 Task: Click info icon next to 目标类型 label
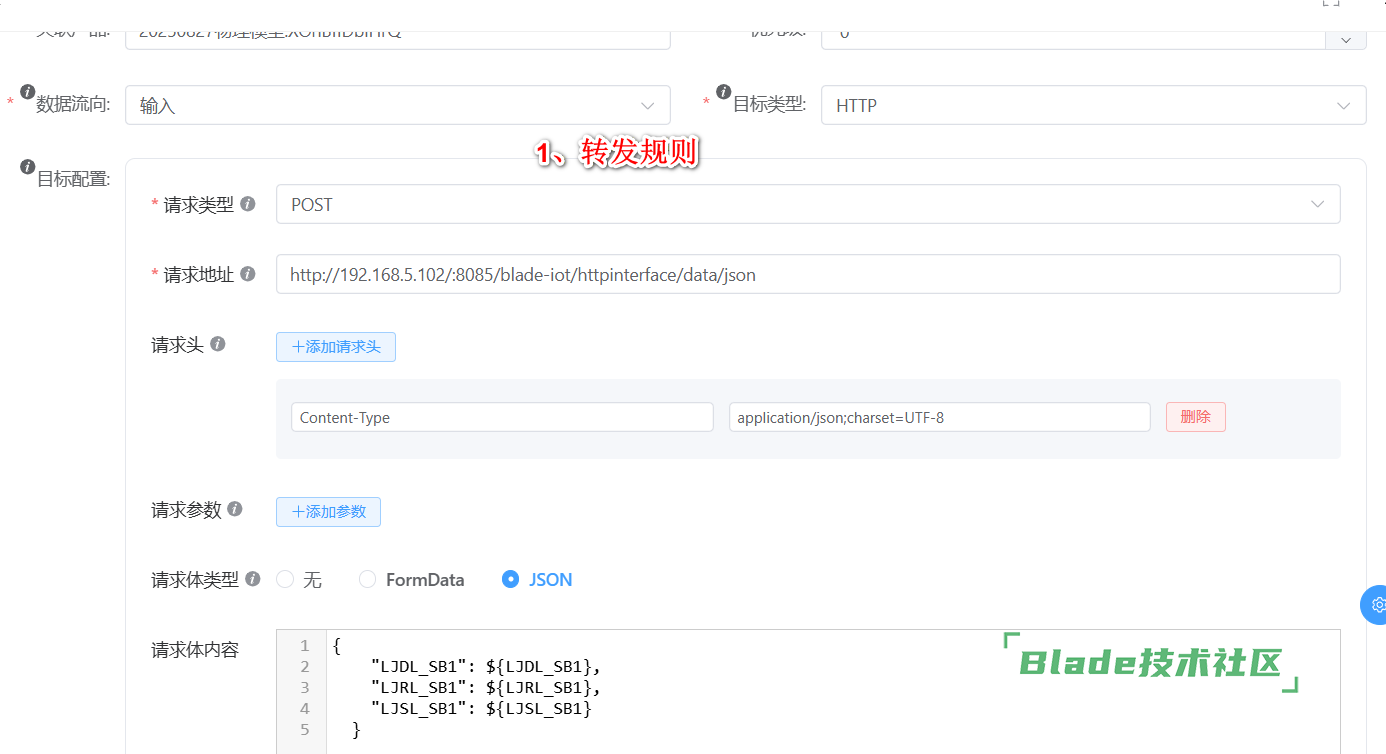point(723,91)
